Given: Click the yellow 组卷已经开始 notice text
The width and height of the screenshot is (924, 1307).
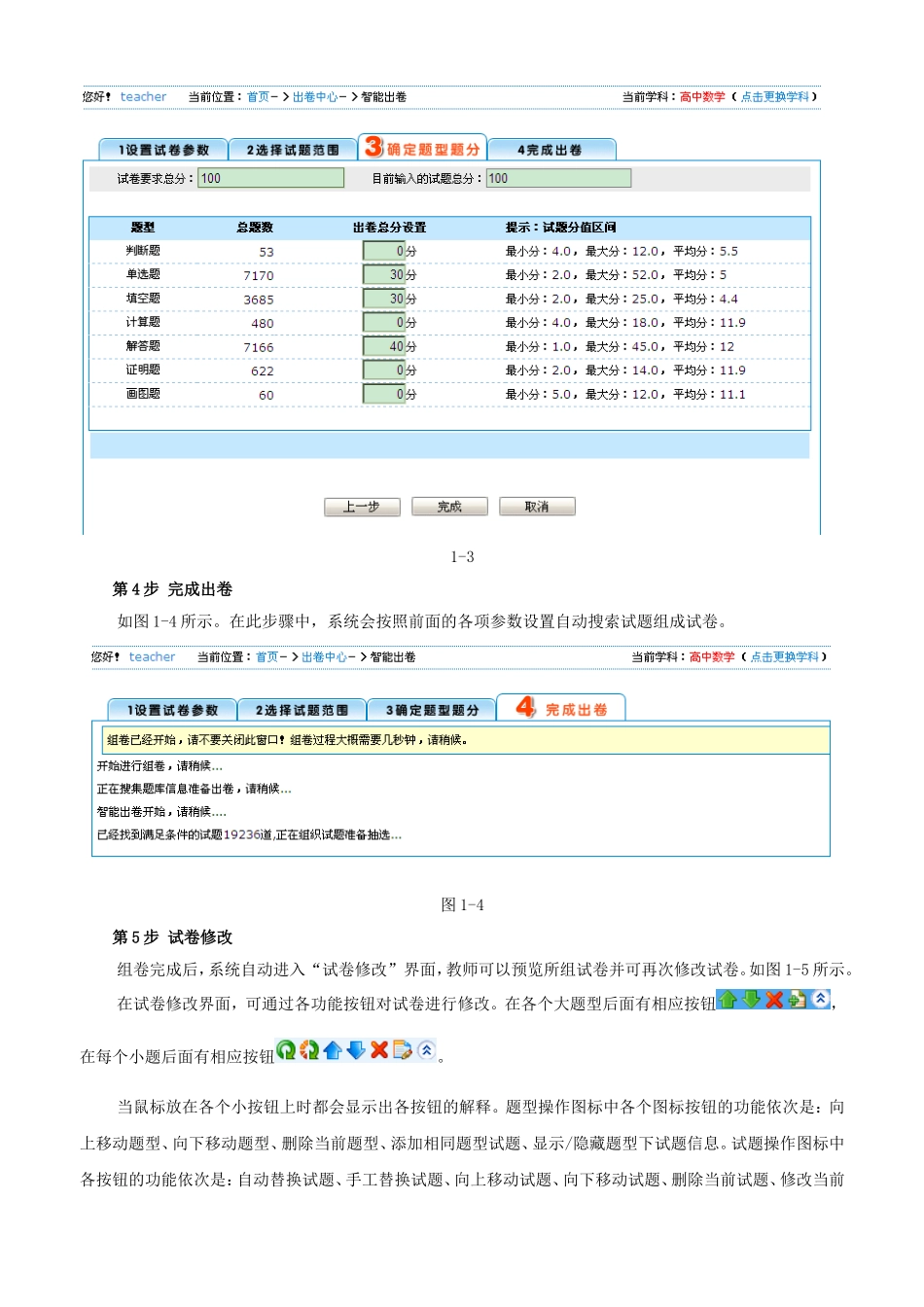Looking at the screenshot, I should click(x=288, y=740).
